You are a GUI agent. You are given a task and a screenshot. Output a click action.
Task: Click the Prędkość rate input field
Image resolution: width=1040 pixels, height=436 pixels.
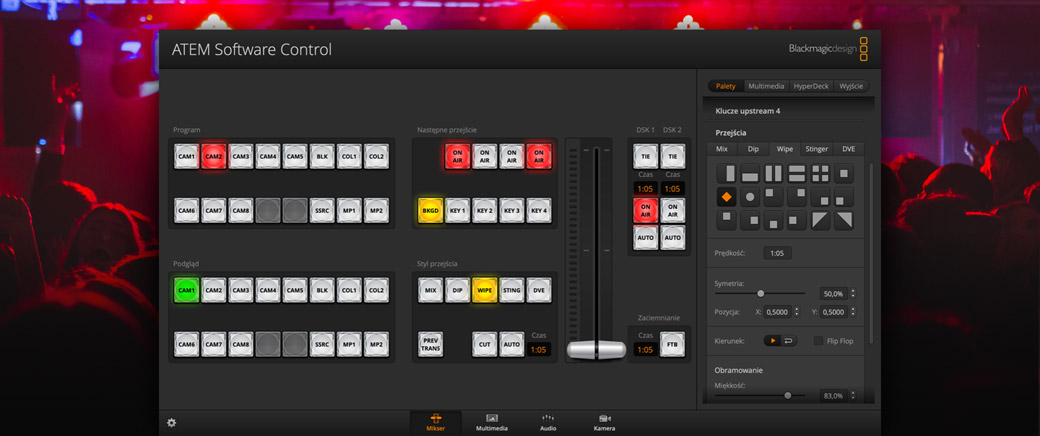[777, 253]
